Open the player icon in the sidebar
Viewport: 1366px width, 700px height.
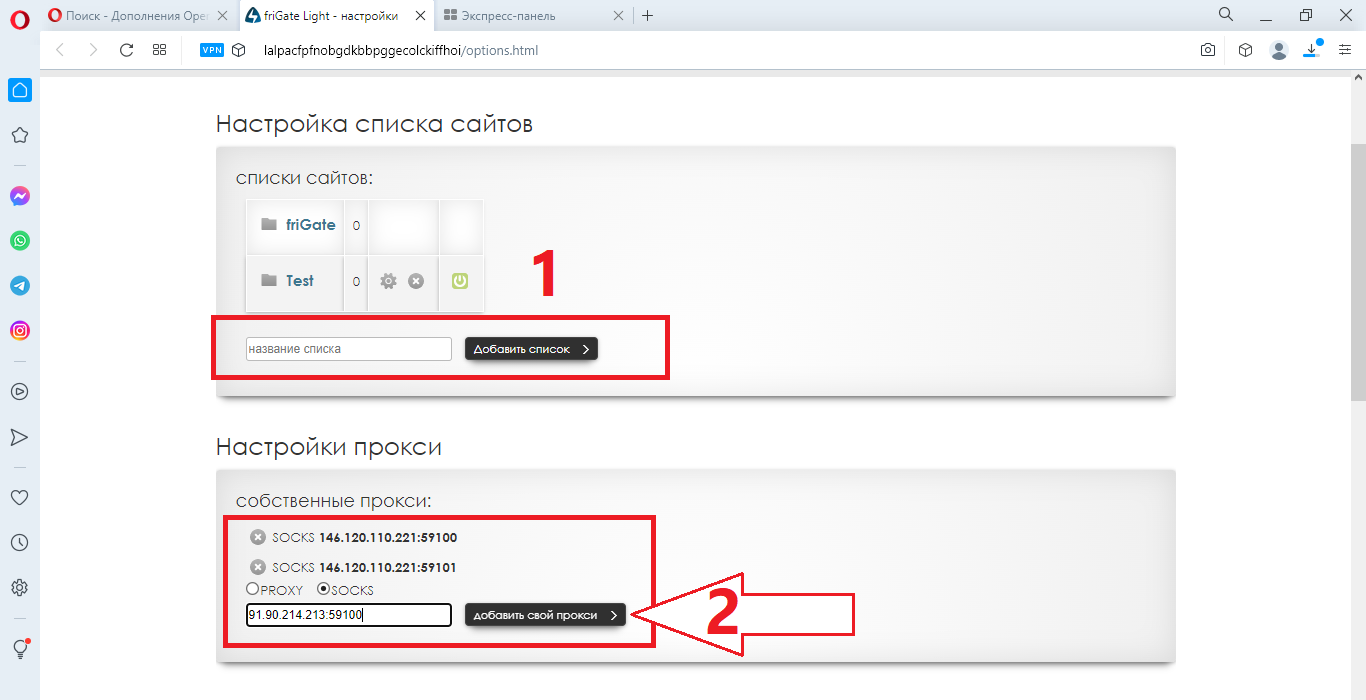(x=20, y=392)
